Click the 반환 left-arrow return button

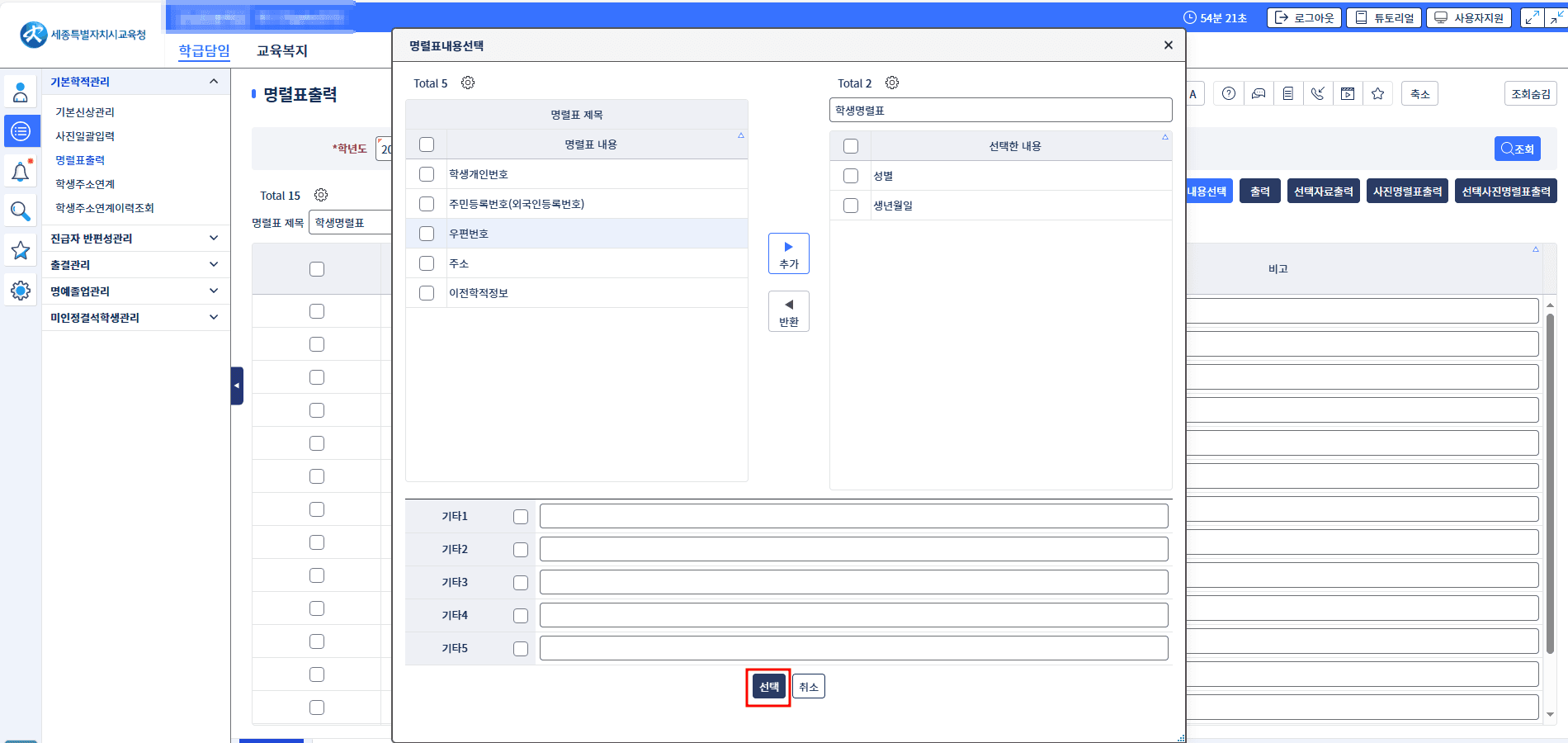click(x=789, y=311)
